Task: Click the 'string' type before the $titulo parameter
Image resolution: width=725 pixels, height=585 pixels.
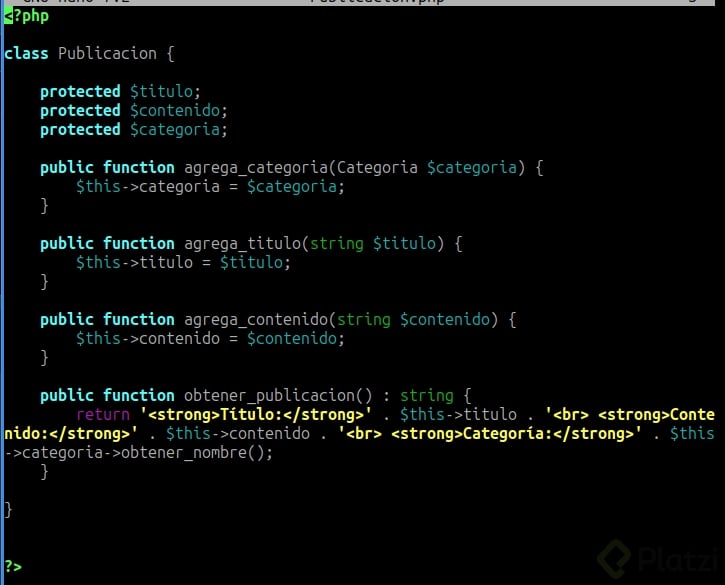Action: tap(337, 243)
